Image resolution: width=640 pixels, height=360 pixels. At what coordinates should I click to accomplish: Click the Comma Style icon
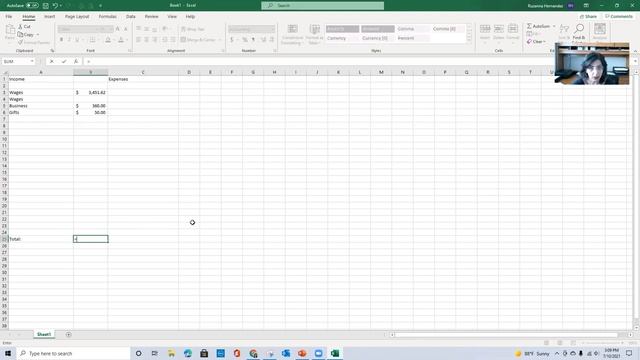coord(253,40)
